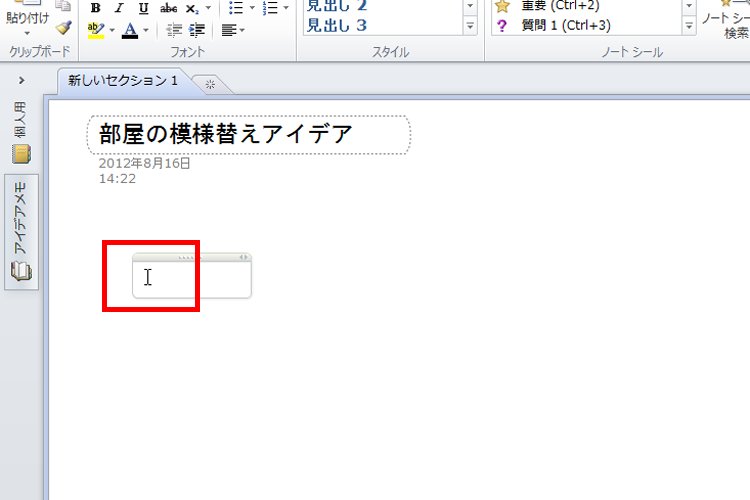Open the numbering style dropdown
The height and width of the screenshot is (500, 750).
pos(286,8)
